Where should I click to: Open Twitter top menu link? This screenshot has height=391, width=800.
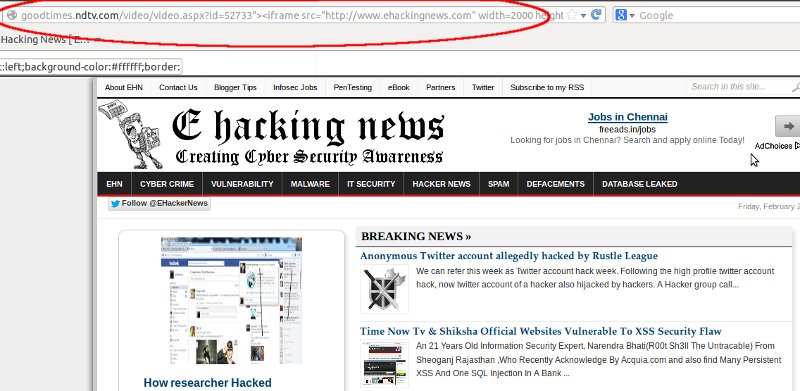point(483,87)
